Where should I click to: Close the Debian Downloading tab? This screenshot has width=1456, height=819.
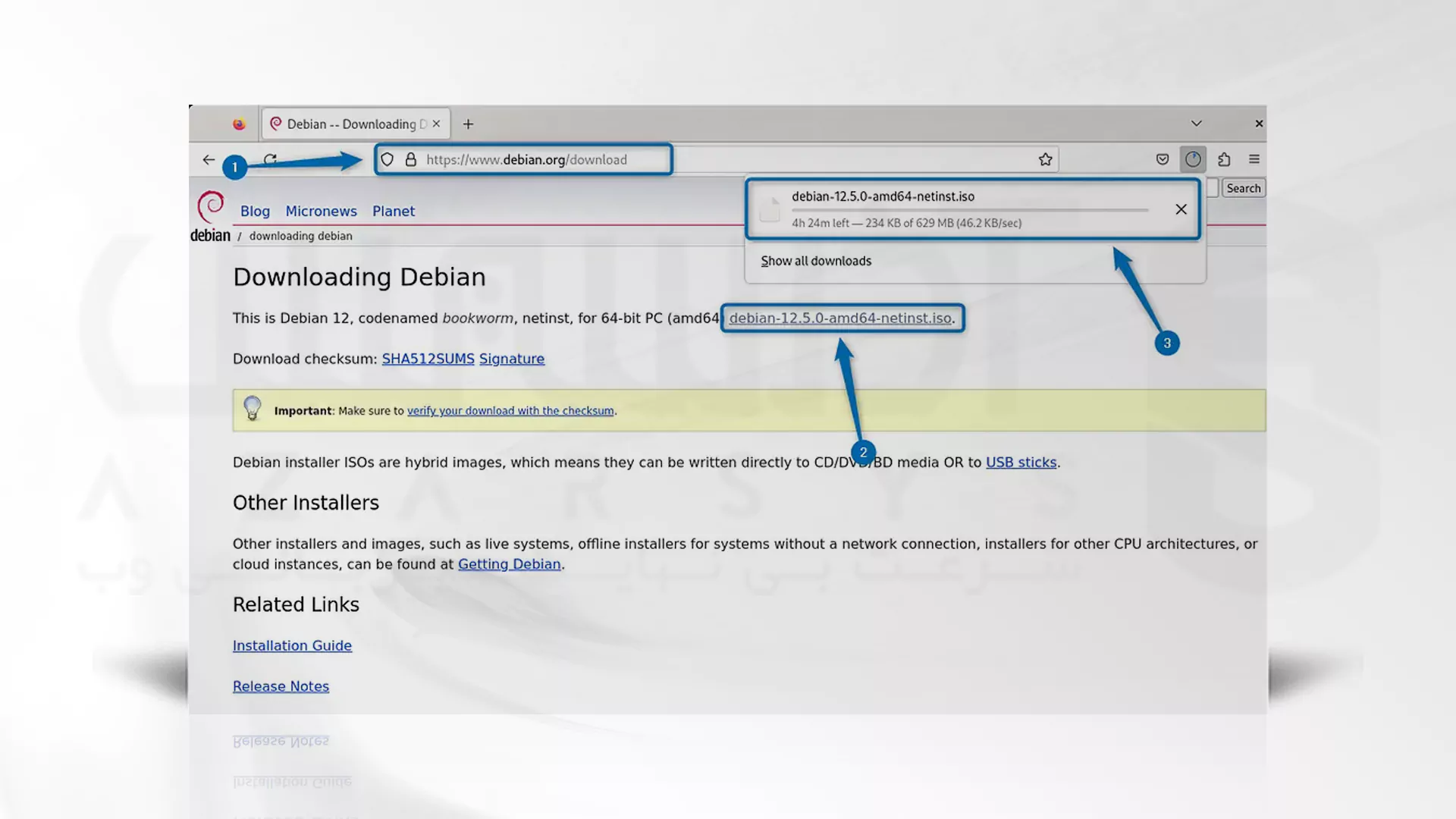436,124
